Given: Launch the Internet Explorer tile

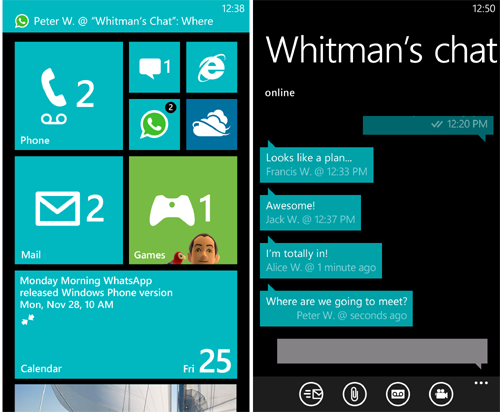Looking at the screenshot, I should (212, 67).
